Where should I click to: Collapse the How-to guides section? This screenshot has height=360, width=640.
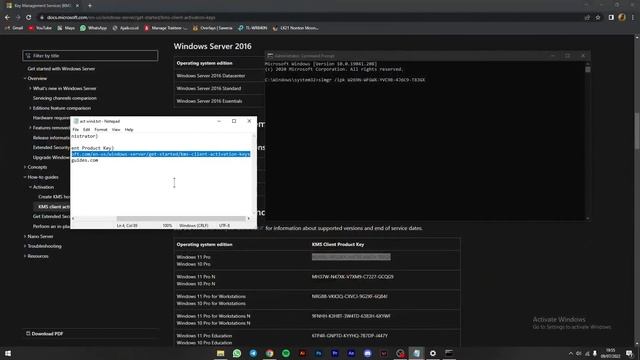pos(25,177)
